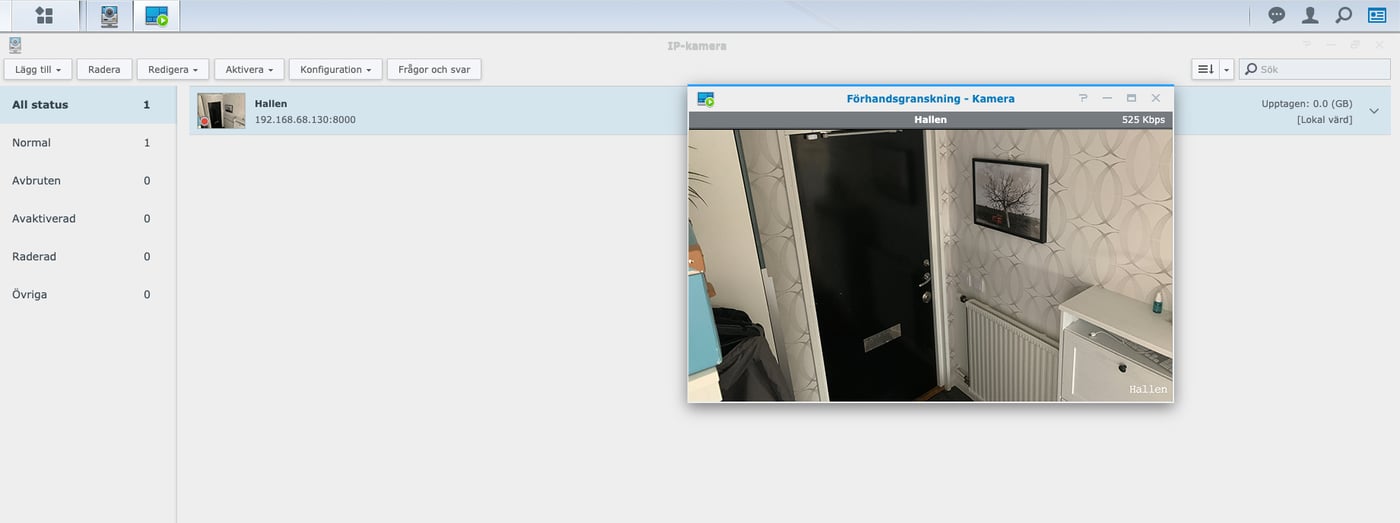Click the 525 Kbps bitrate label

[1143, 119]
